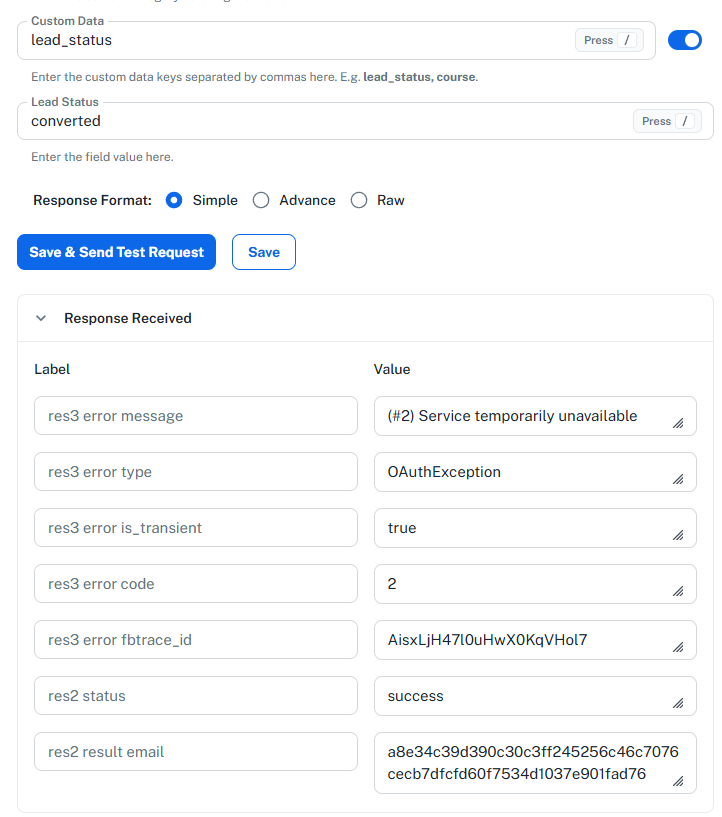This screenshot has height=817, width=722.
Task: Click the res3 error code label field
Action: click(196, 584)
